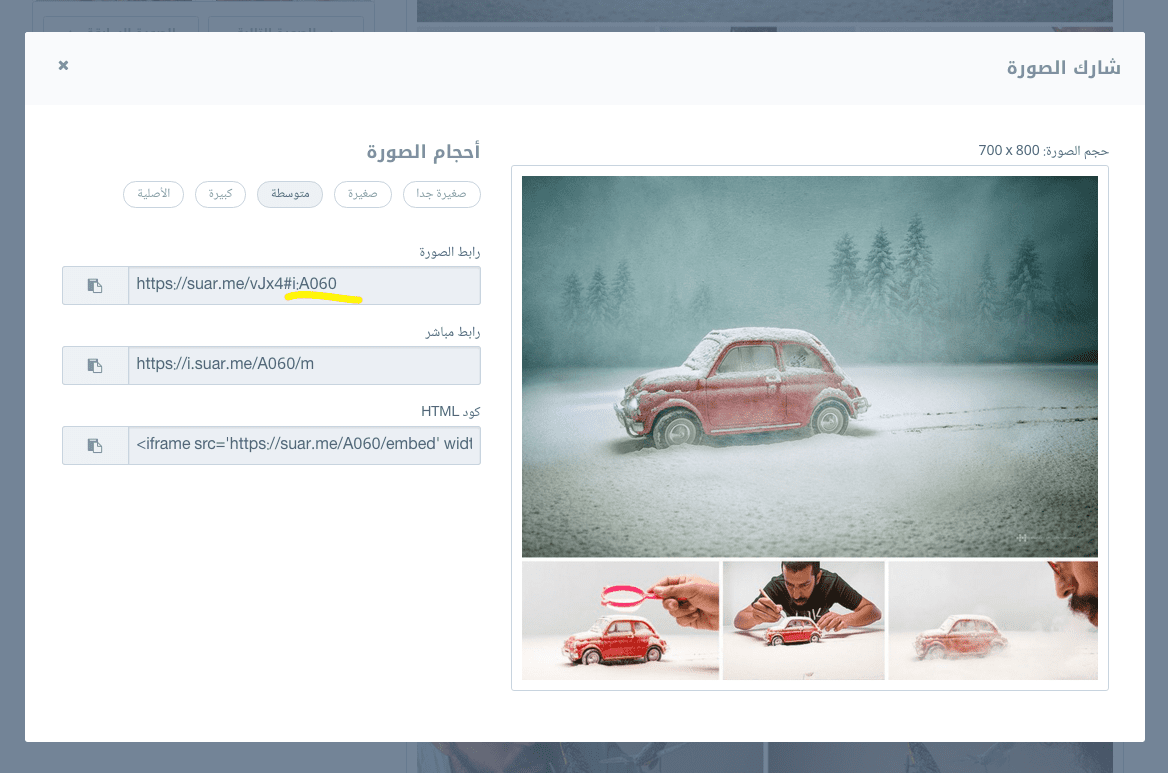Select the صغيرة size option
Image resolution: width=1168 pixels, height=773 pixels.
363,194
